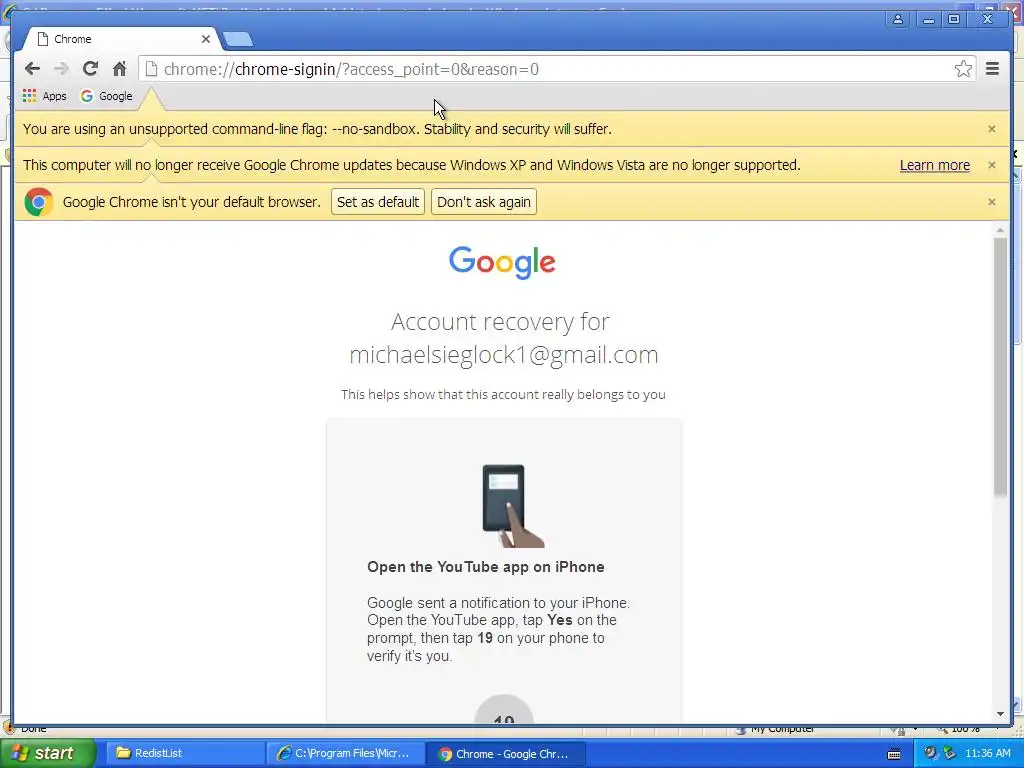The image size is (1024, 768).
Task: Dismiss the default browser infobar
Action: [991, 202]
